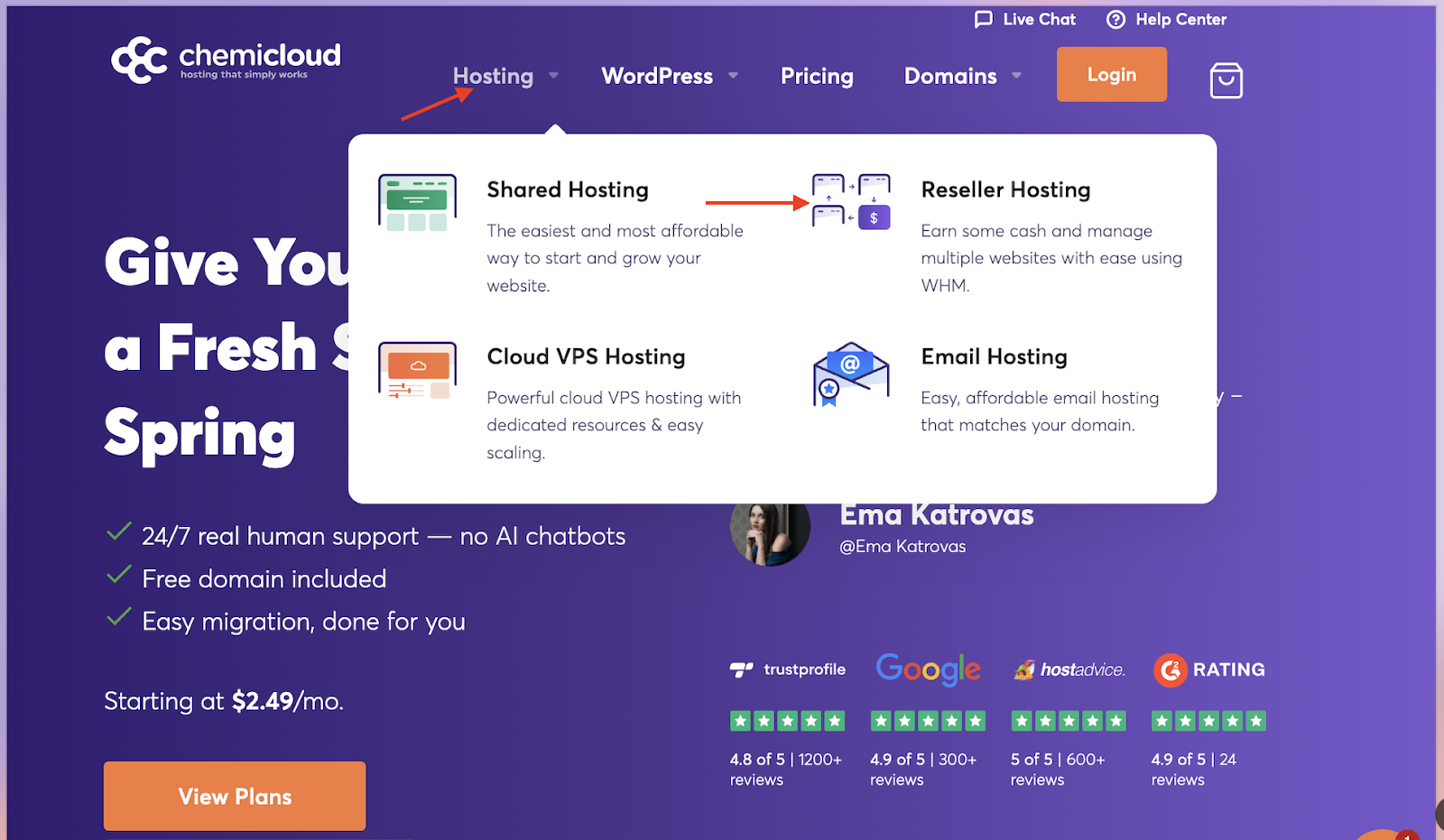The width and height of the screenshot is (1444, 840).
Task: Click the hostadvice logo
Action: (1069, 669)
